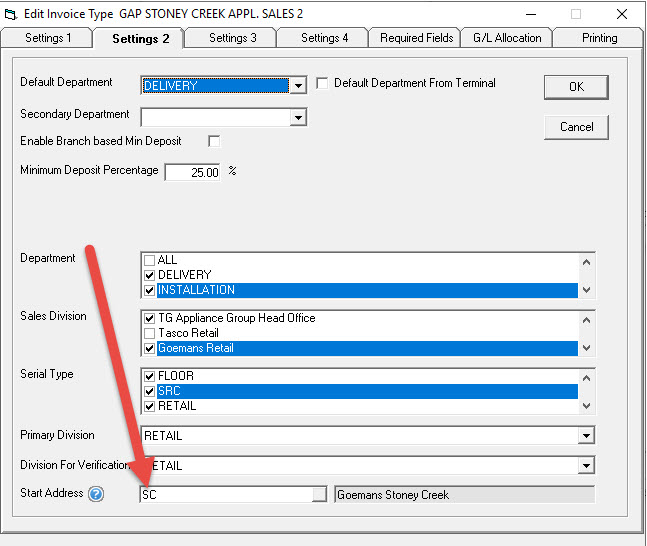647x546 pixels.
Task: Click Minimum Deposit Percentage field
Action: pyautogui.click(x=192, y=172)
